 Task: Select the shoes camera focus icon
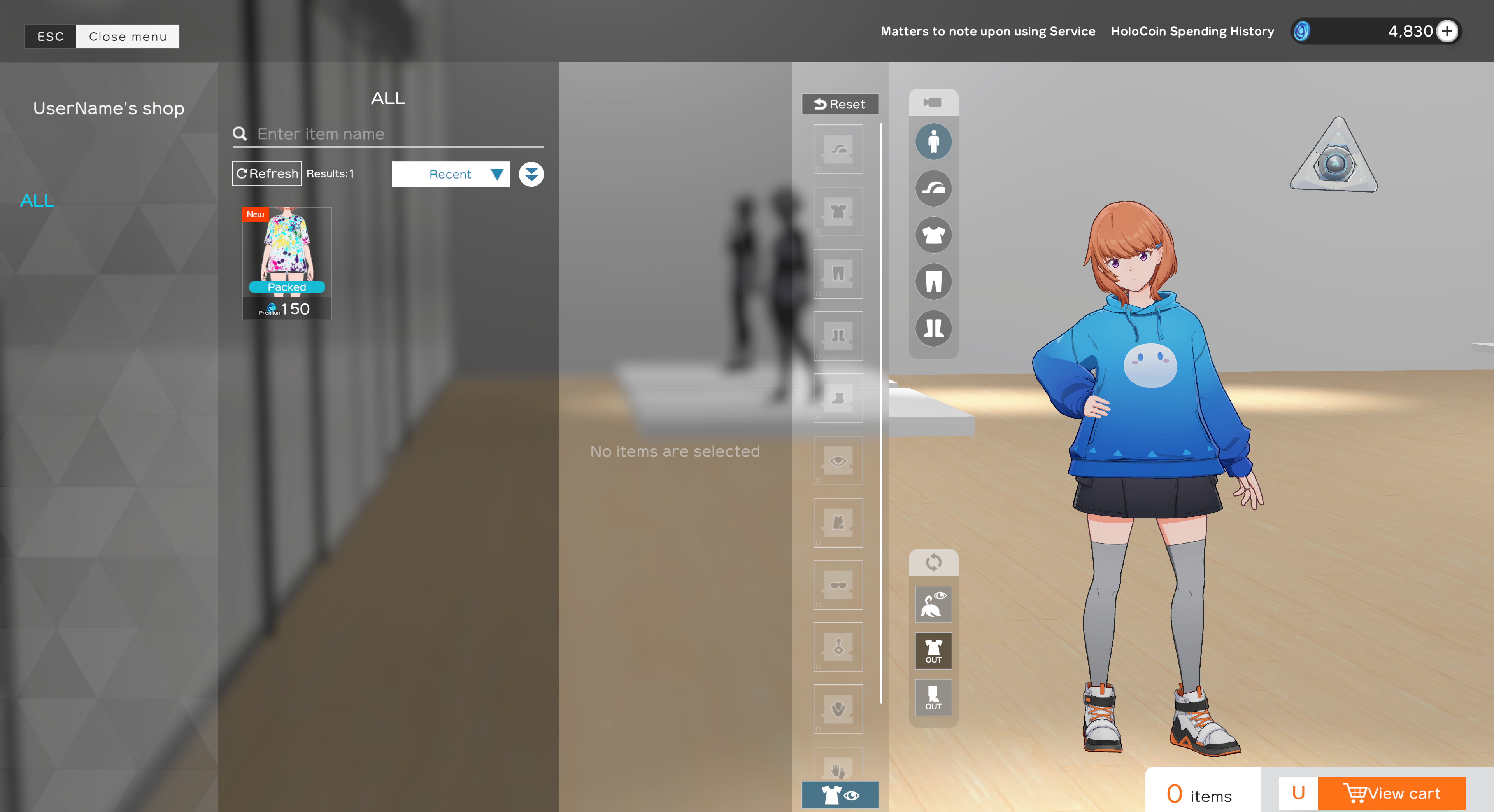(933, 328)
